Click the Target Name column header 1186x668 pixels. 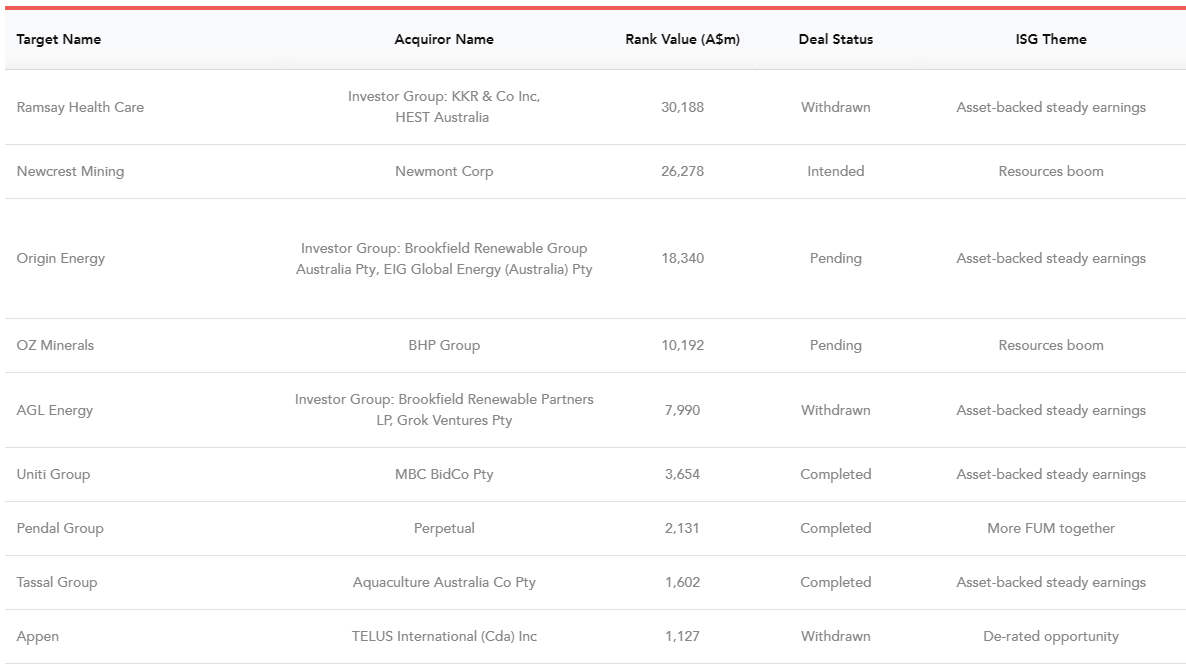pyautogui.click(x=59, y=40)
